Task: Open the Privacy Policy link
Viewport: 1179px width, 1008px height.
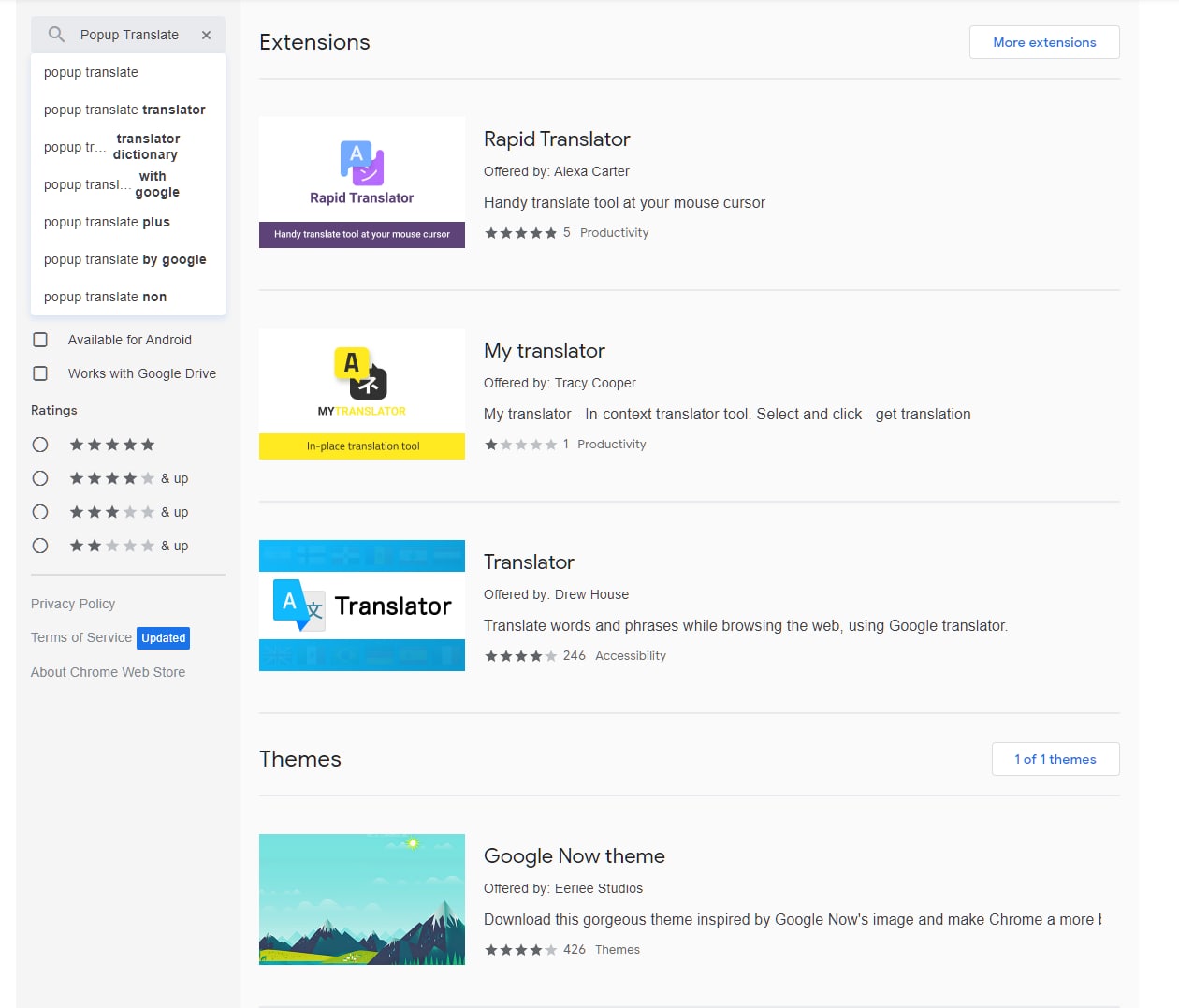Action: click(73, 604)
